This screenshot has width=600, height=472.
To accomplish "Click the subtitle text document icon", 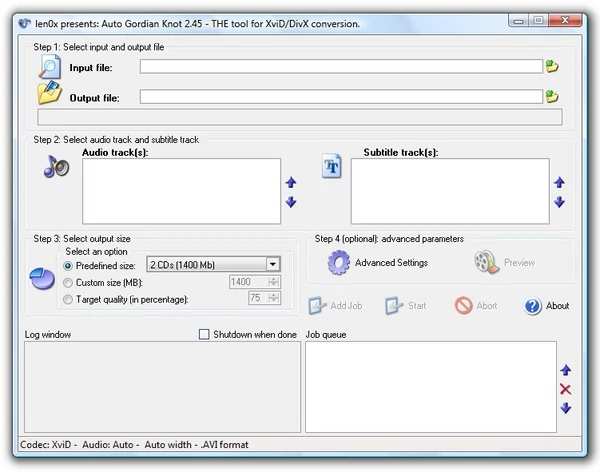I will (x=332, y=166).
